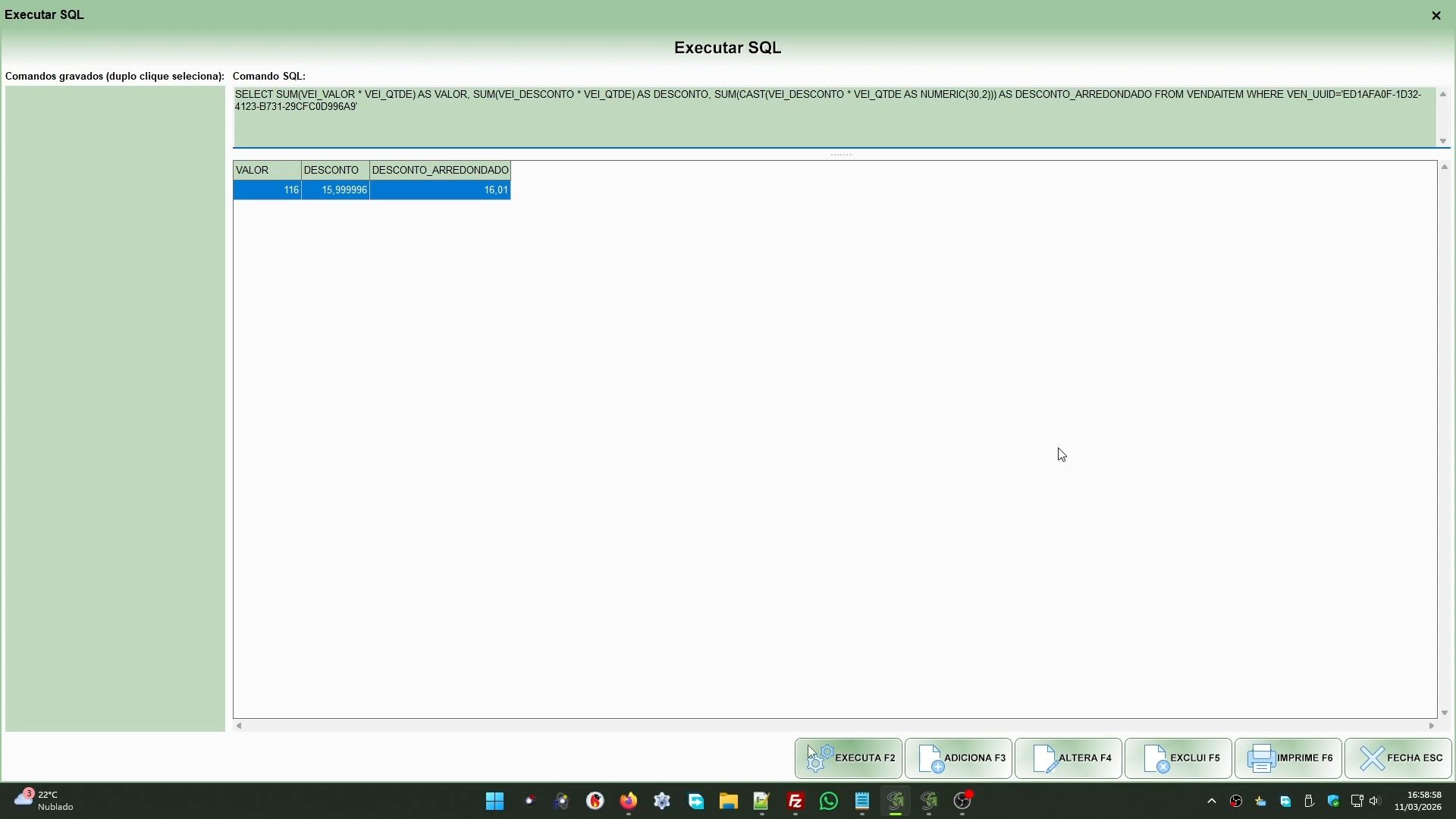Open File Explorer folder icon in taskbar
1456x819 pixels.
pos(729,801)
